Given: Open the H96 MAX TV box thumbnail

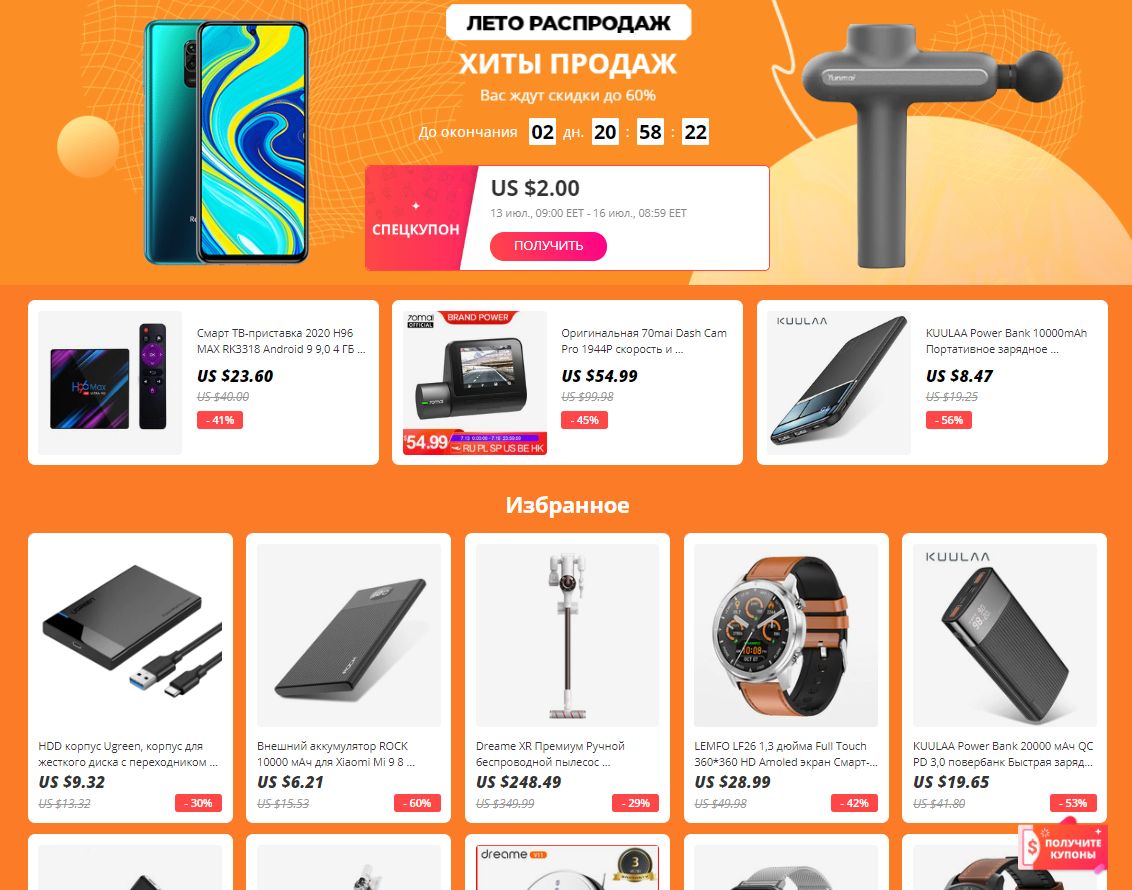Looking at the screenshot, I should tap(110, 383).
